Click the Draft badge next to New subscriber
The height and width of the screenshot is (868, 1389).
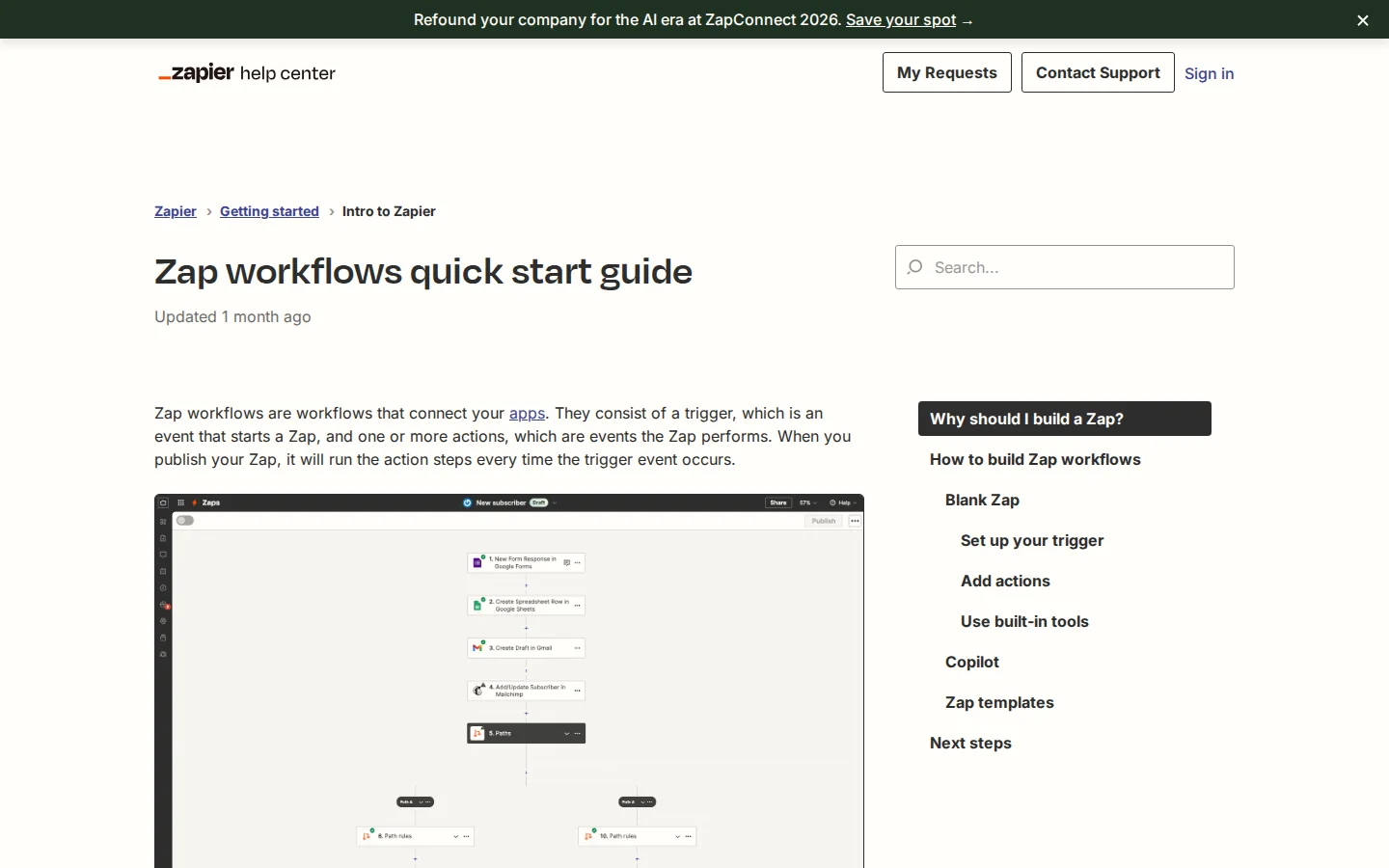539,502
